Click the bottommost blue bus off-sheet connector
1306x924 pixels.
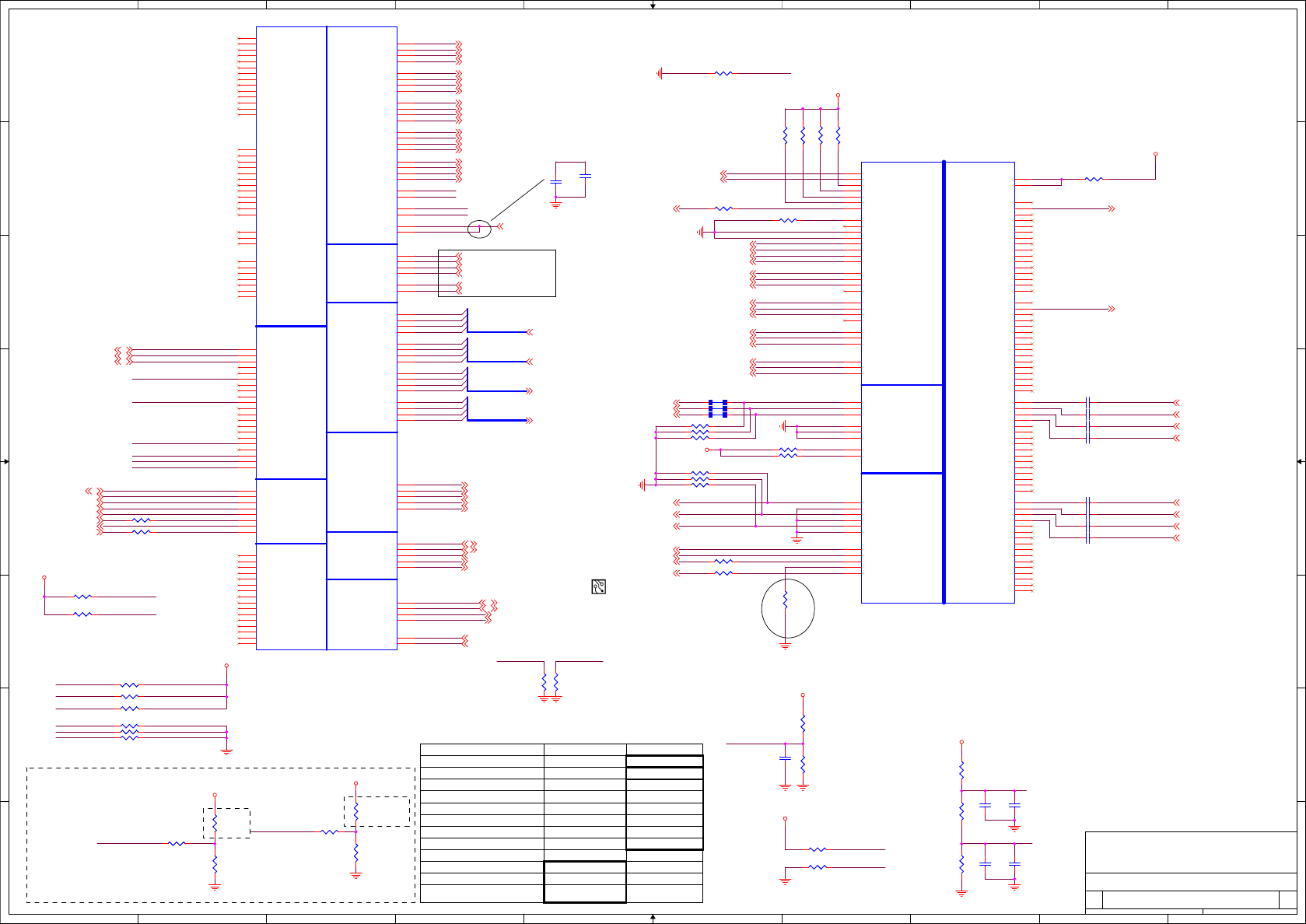530,420
